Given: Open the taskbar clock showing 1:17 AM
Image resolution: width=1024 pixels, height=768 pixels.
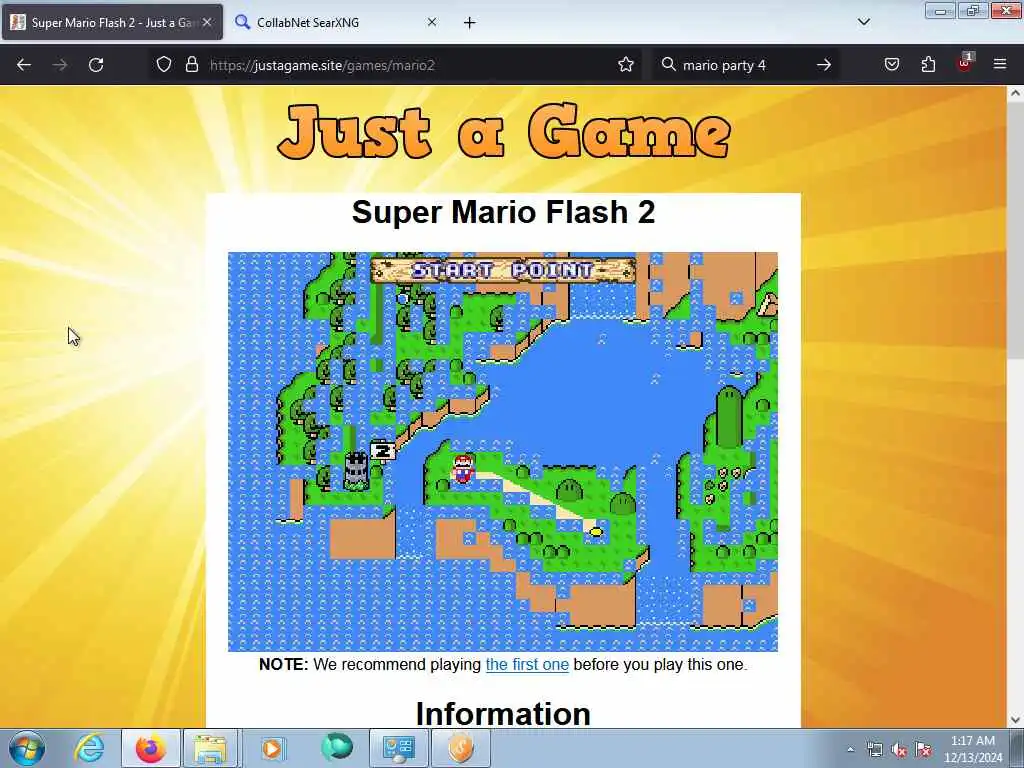Looking at the screenshot, I should click(973, 749).
